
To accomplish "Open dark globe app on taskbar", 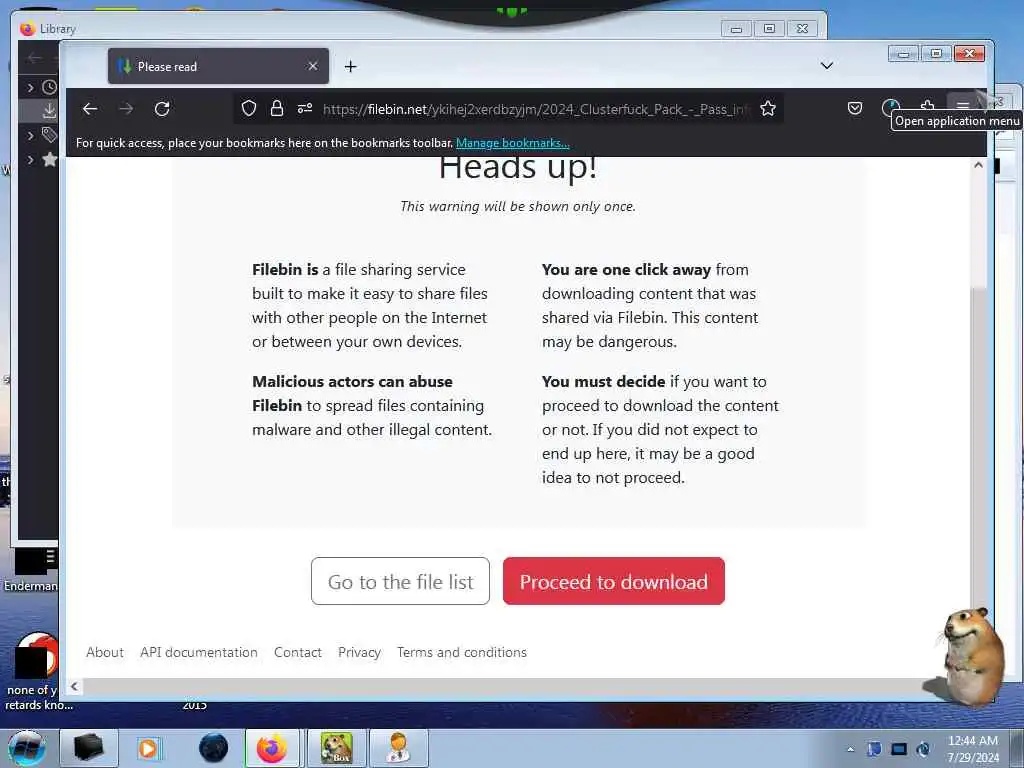I will [x=214, y=748].
